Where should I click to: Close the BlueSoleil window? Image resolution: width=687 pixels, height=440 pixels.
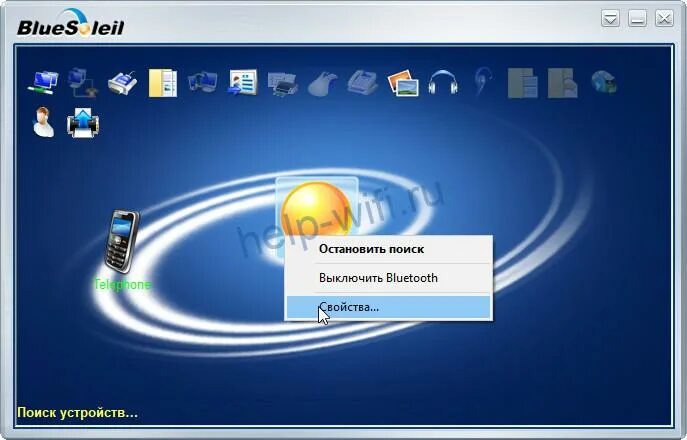point(664,19)
